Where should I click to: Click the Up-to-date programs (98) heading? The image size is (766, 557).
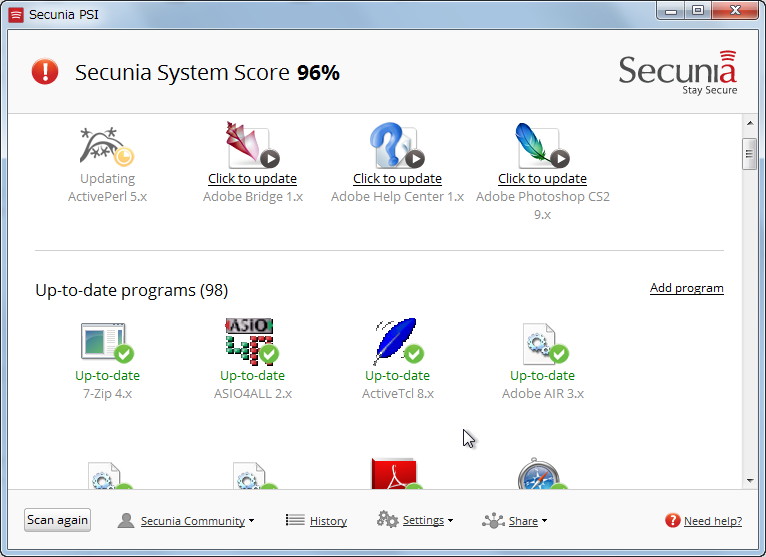pos(132,290)
